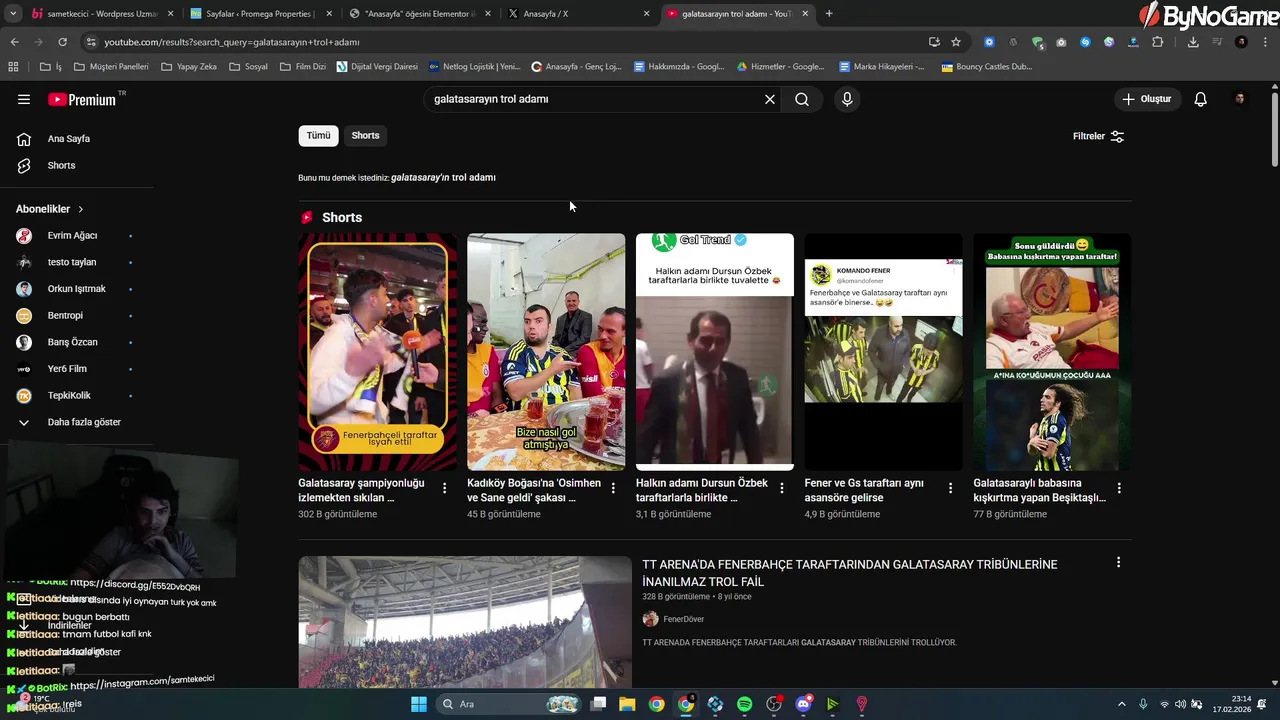Open the TT ARENA'DA FENERBAHÇE video title
This screenshot has height=720, width=1280.
click(849, 573)
